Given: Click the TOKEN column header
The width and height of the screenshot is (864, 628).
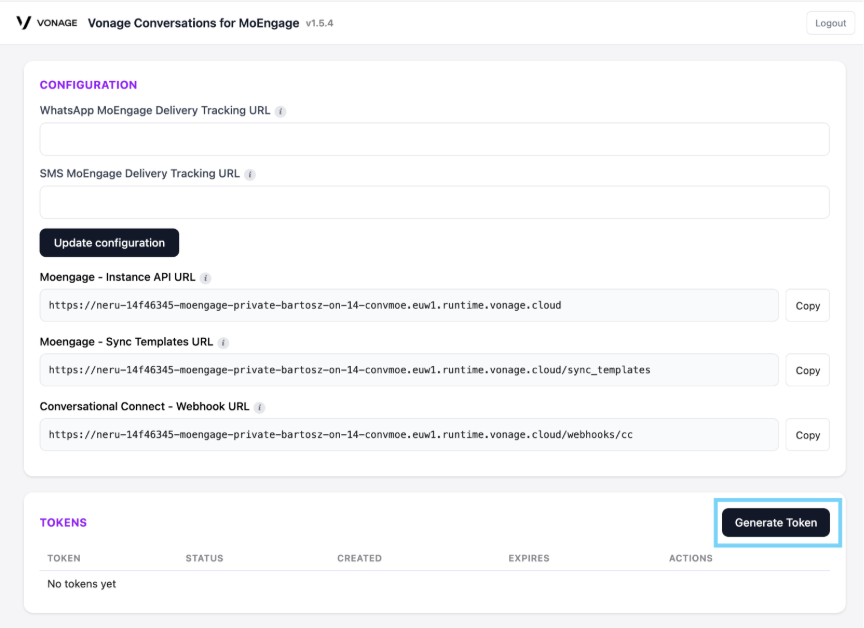Looking at the screenshot, I should tap(64, 558).
